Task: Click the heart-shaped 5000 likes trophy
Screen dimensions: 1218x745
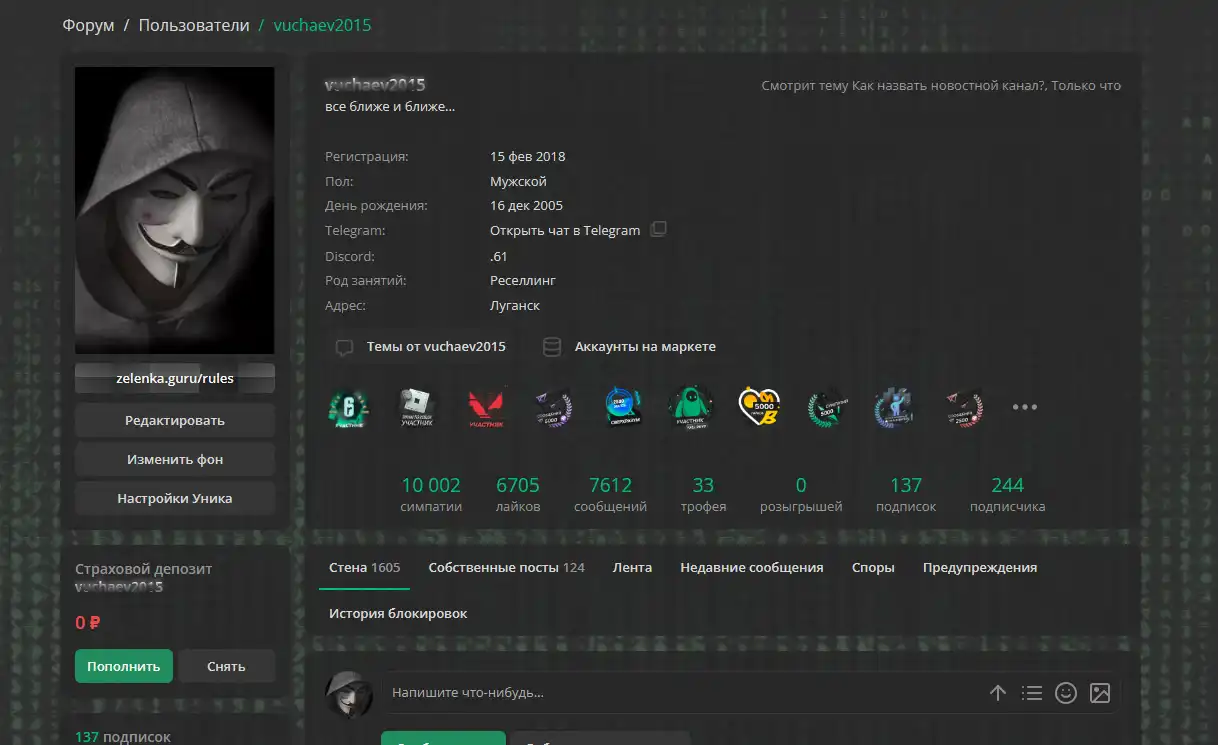Action: pyautogui.click(x=757, y=406)
